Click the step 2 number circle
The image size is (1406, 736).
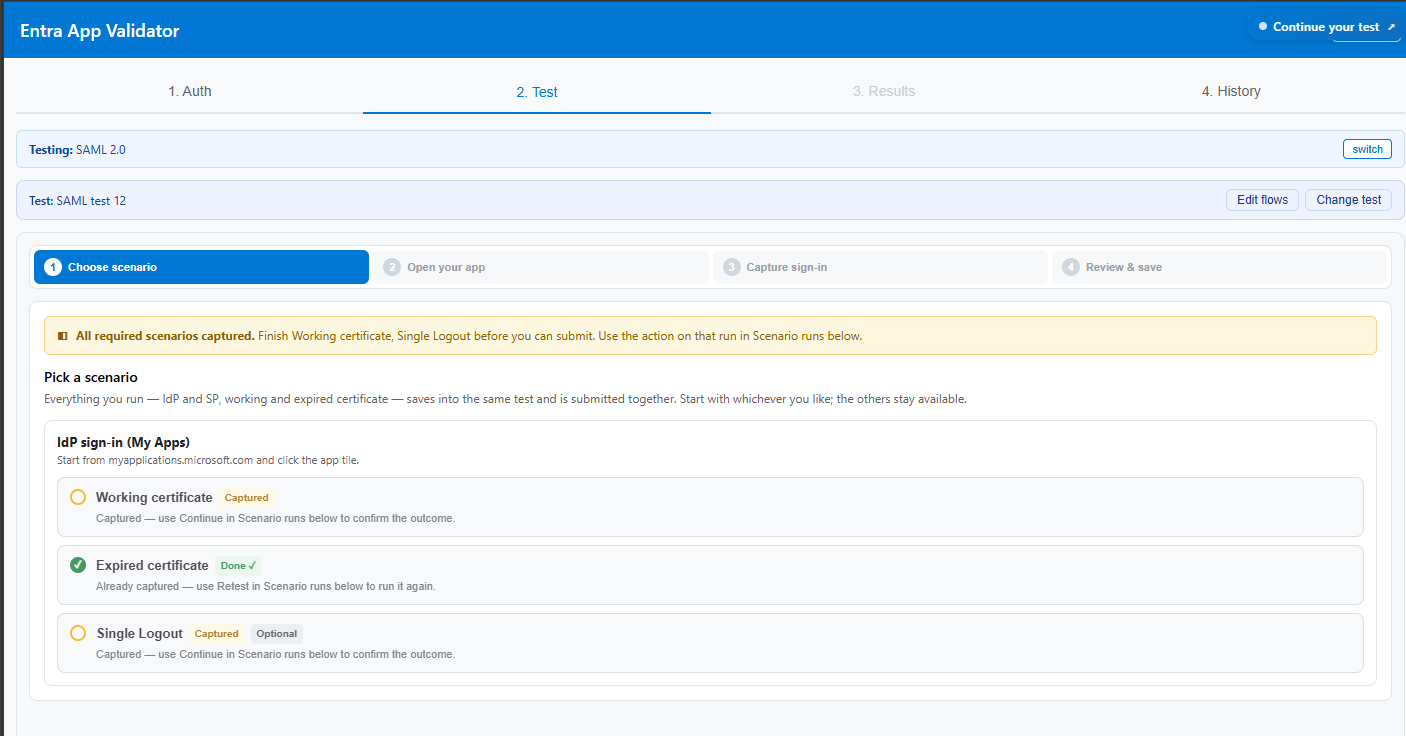(x=392, y=267)
